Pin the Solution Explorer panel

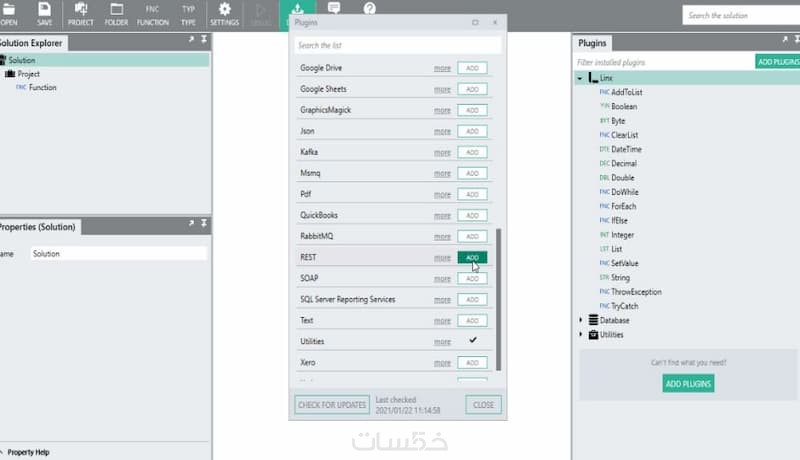coord(204,39)
